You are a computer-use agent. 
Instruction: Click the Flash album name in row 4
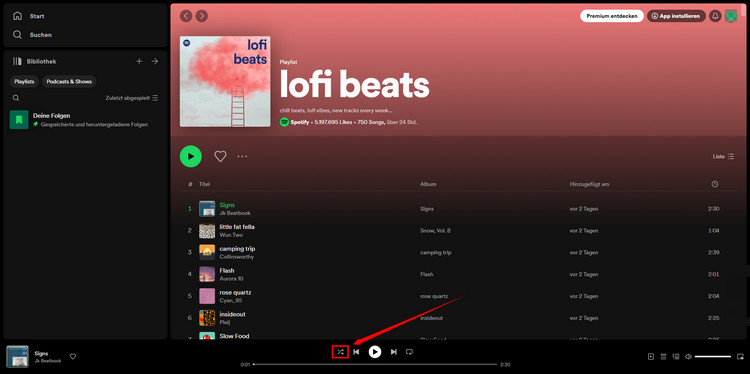(x=427, y=275)
